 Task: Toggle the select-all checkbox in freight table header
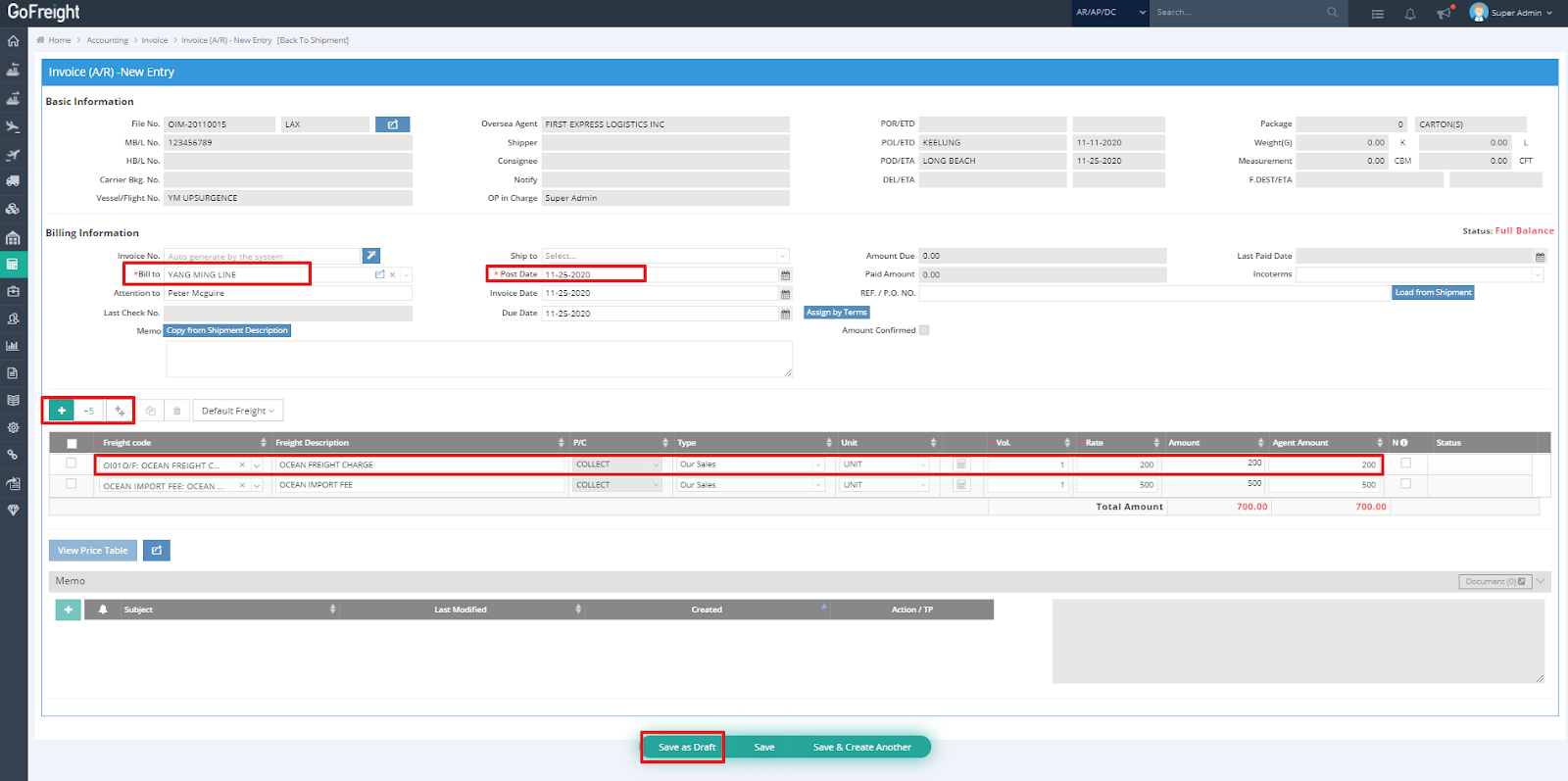point(72,443)
